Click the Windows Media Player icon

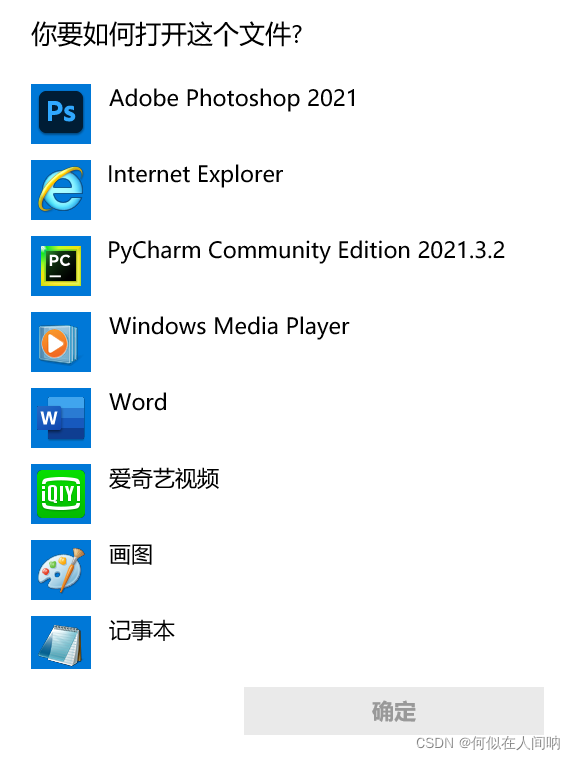[61, 342]
